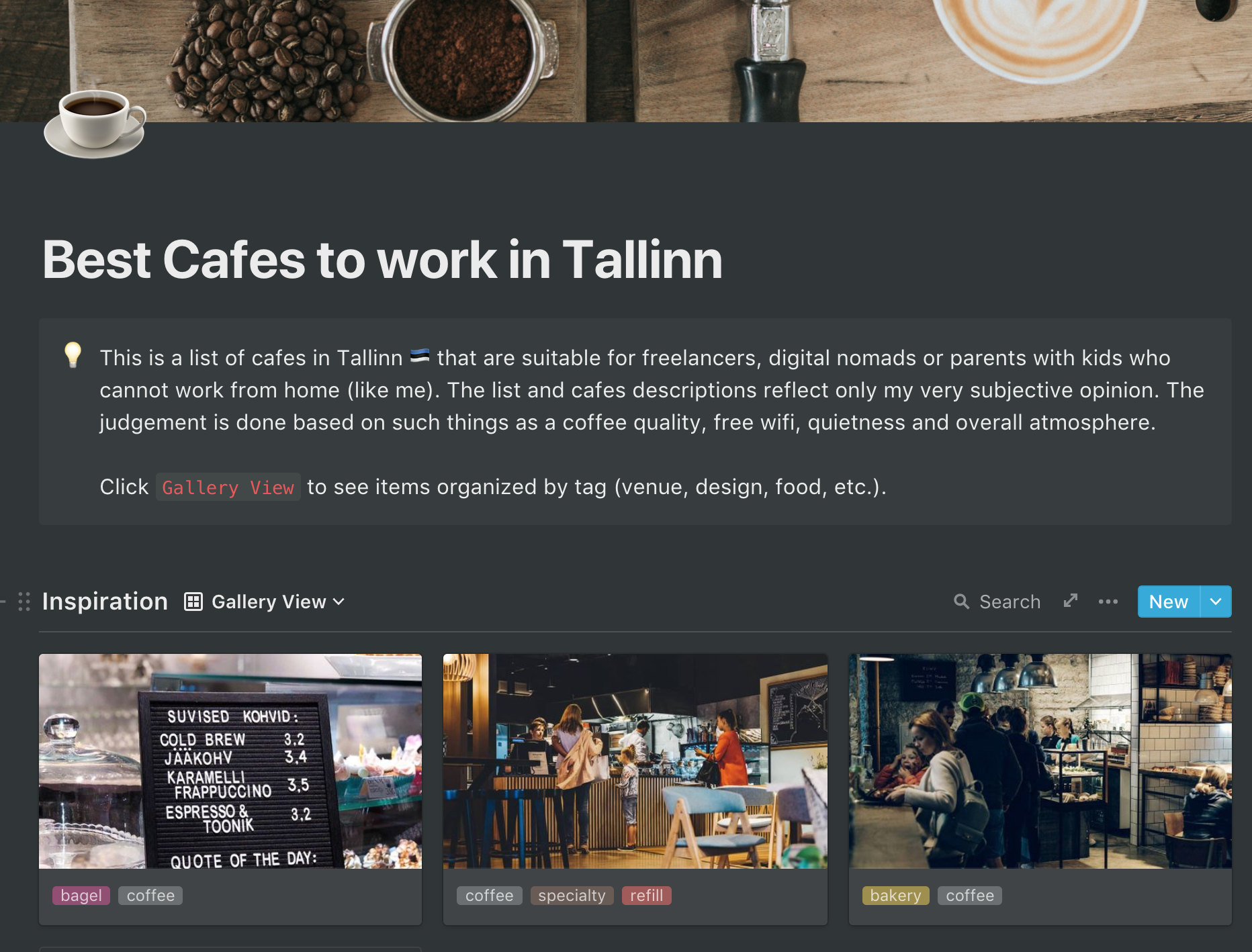Click the light bulb callout icon
1252x952 pixels.
pyautogui.click(x=73, y=355)
